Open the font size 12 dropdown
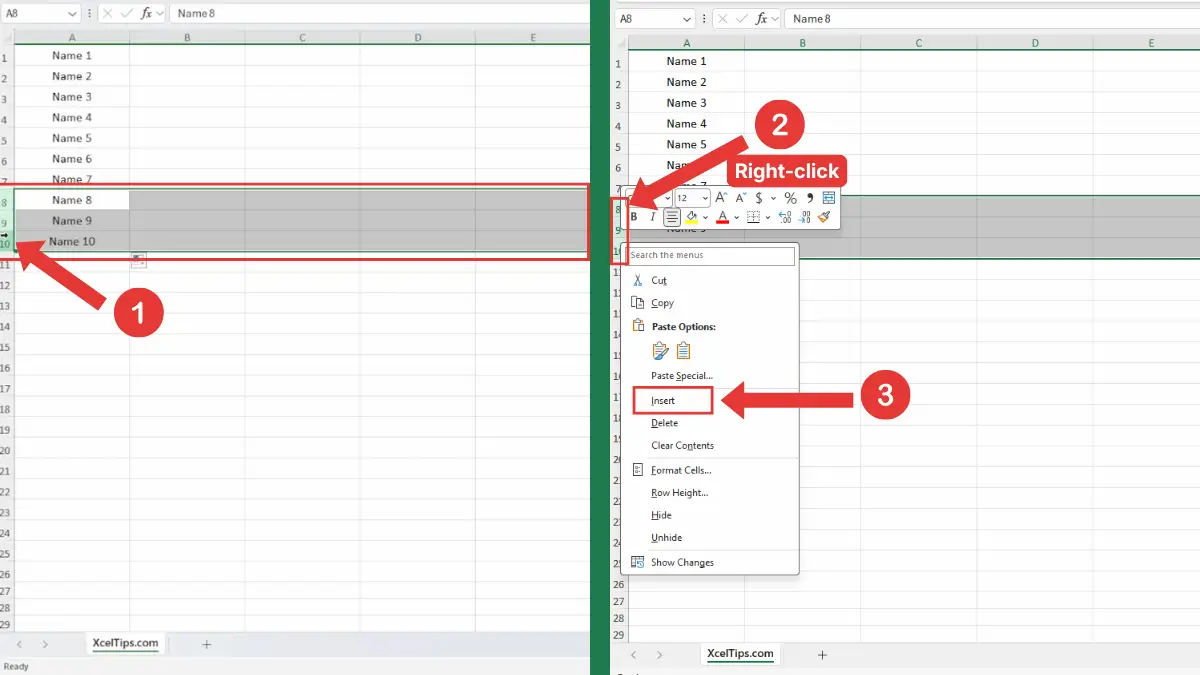The width and height of the screenshot is (1200, 675). tap(703, 198)
